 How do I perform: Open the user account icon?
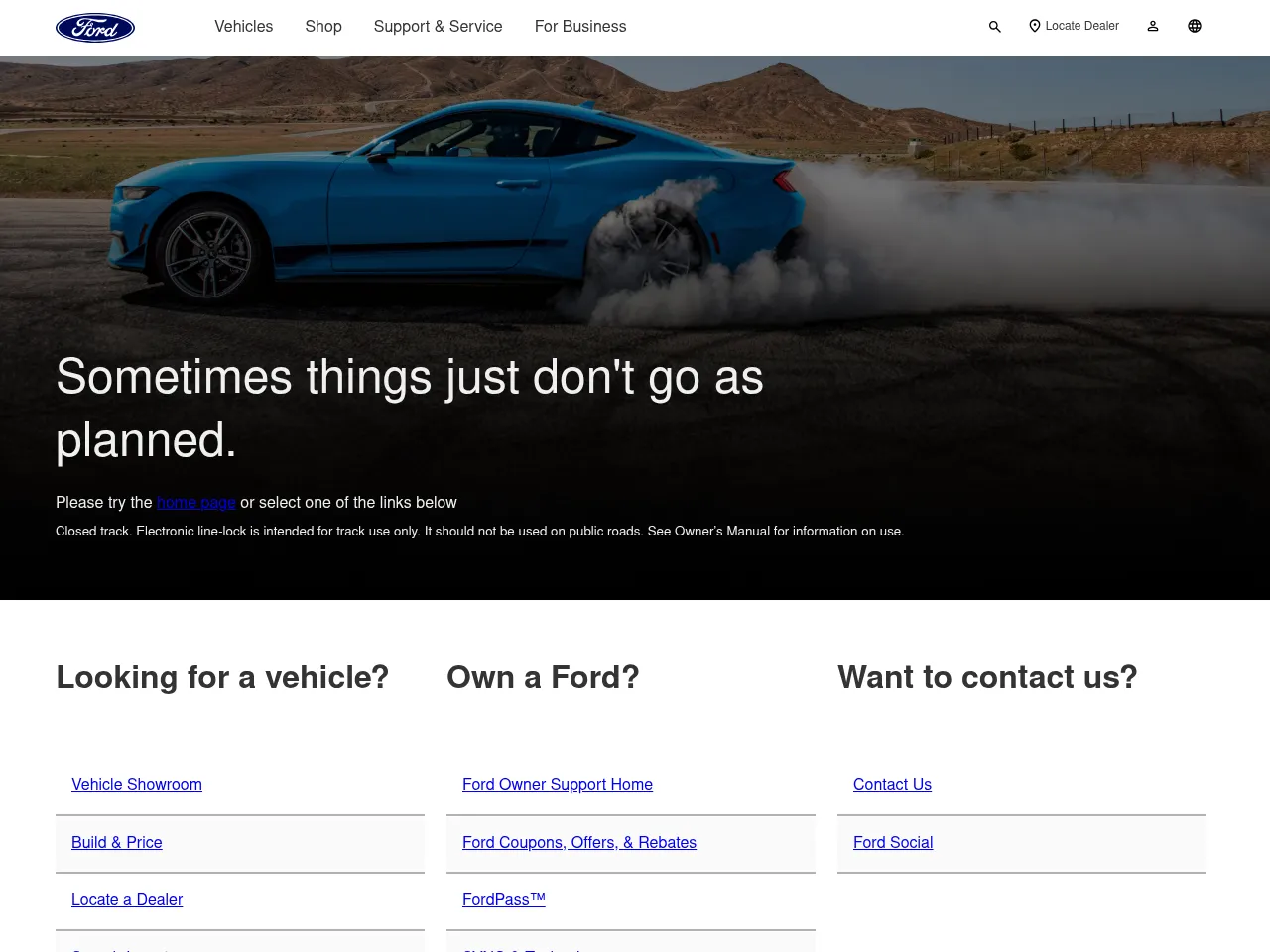click(1153, 27)
